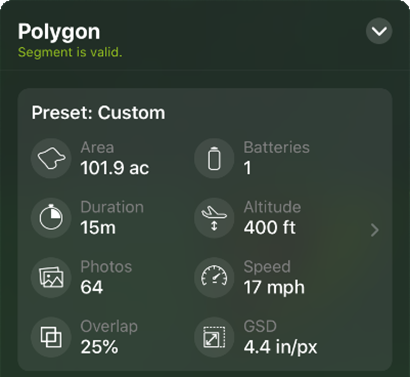Click the Speed gauge icon
410x377 pixels.
[x=214, y=277]
